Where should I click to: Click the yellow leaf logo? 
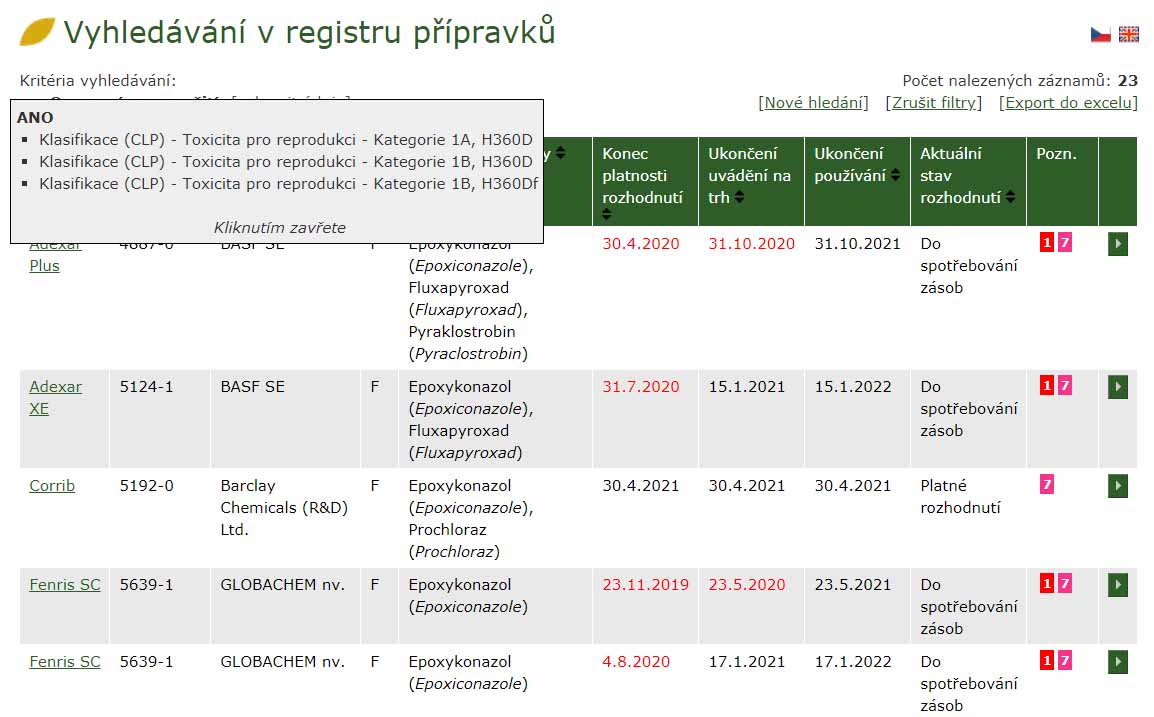(38, 33)
